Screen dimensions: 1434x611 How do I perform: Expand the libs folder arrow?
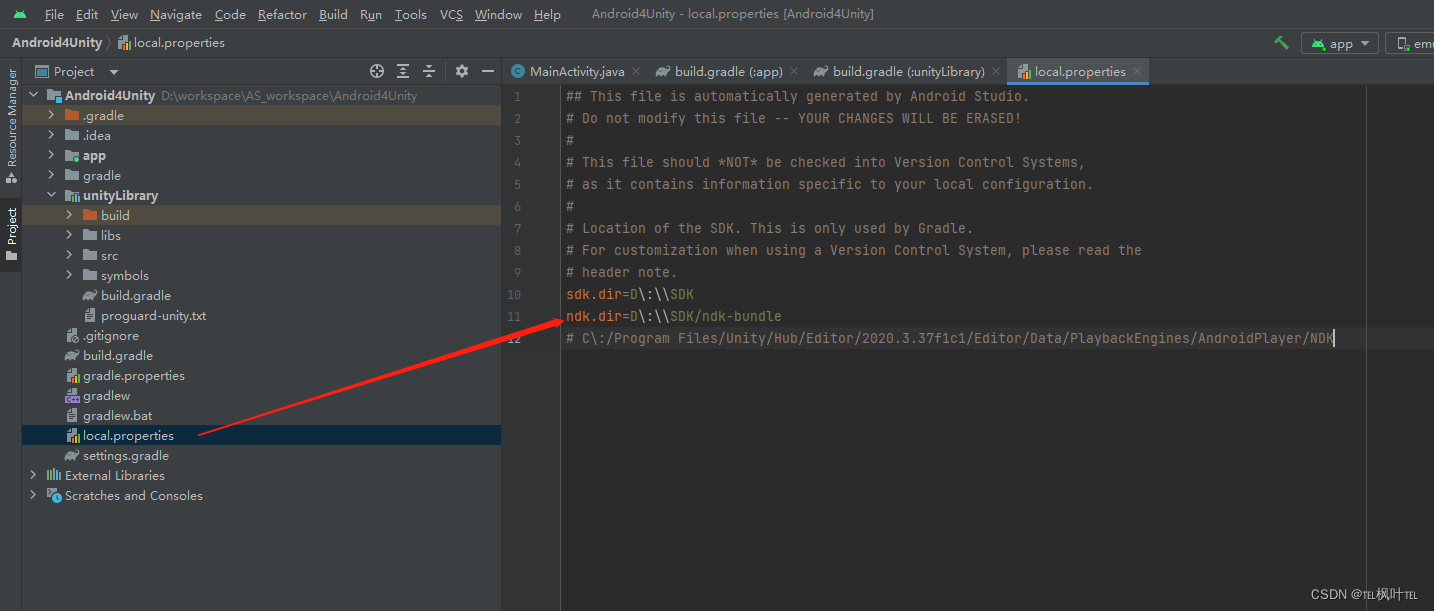[69, 235]
